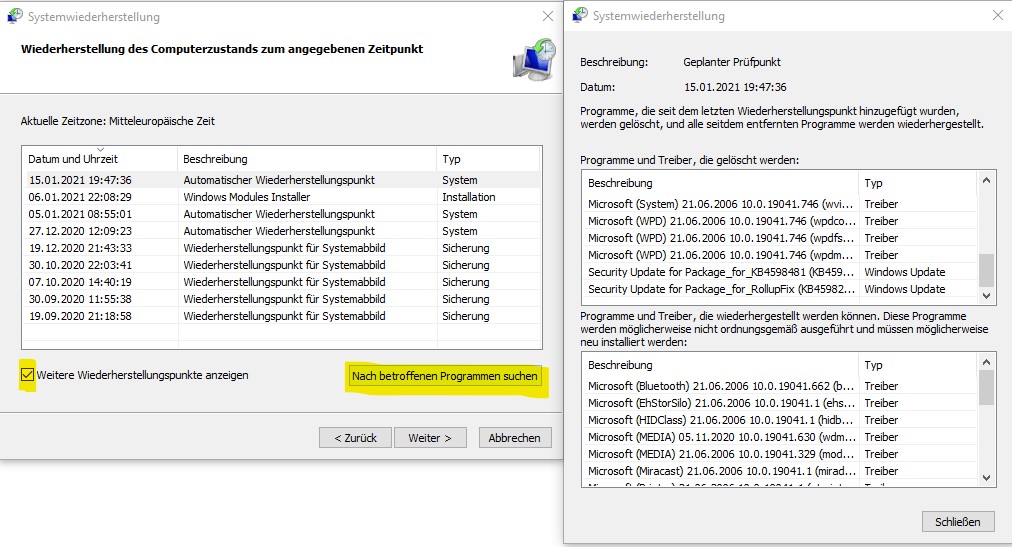The image size is (1012, 547).
Task: Select the Microsoft (WPD) wpdm driver row
Action: click(x=780, y=255)
